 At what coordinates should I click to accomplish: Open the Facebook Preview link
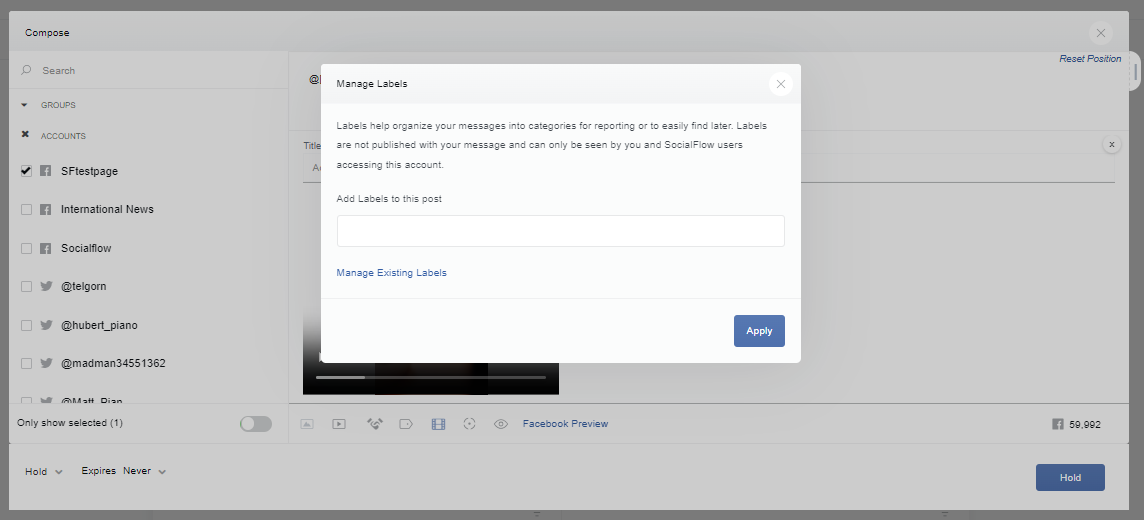tap(565, 424)
